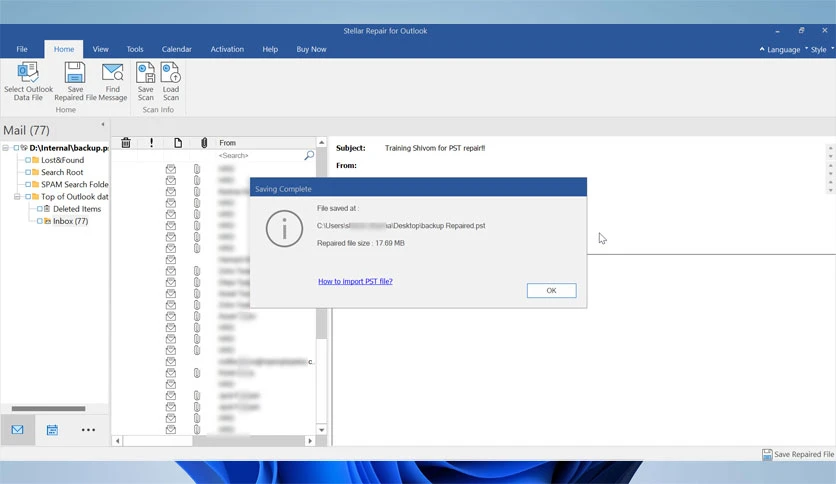This screenshot has height=484, width=836.
Task: Click Save Repaired File ribbon icon
Action: 75,72
